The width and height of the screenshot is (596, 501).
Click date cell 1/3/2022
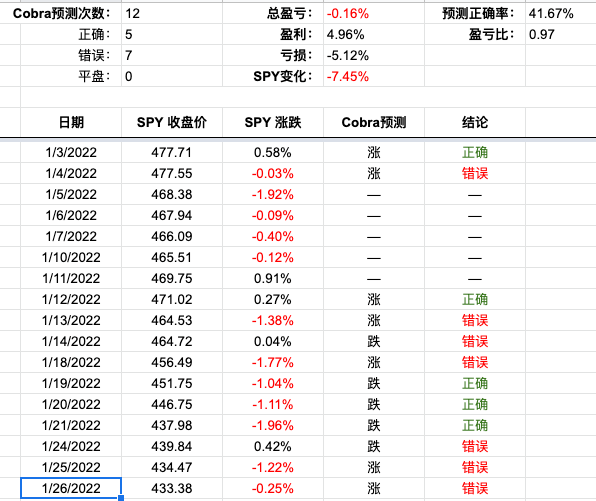[71, 152]
